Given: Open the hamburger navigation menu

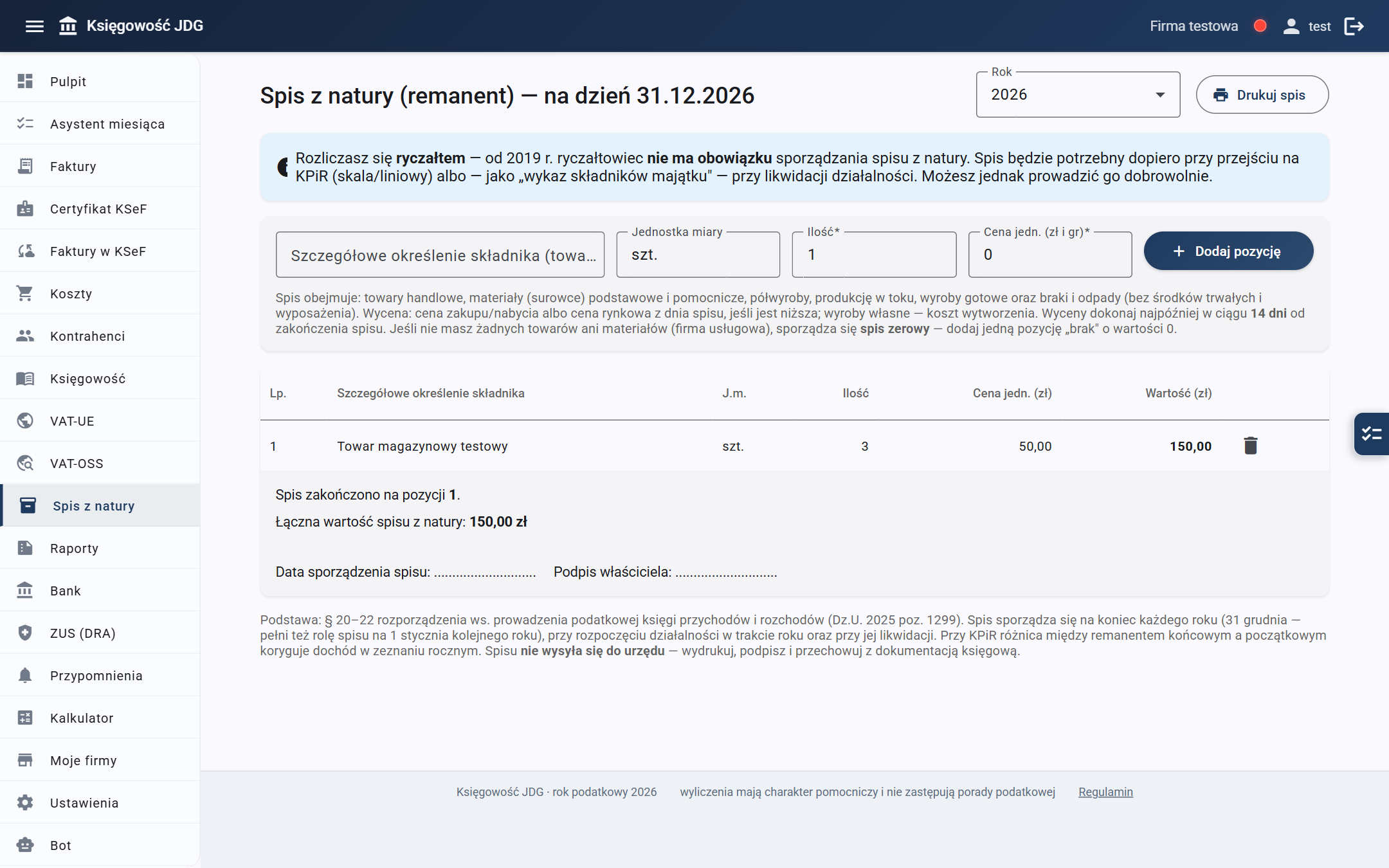Looking at the screenshot, I should click(x=35, y=26).
